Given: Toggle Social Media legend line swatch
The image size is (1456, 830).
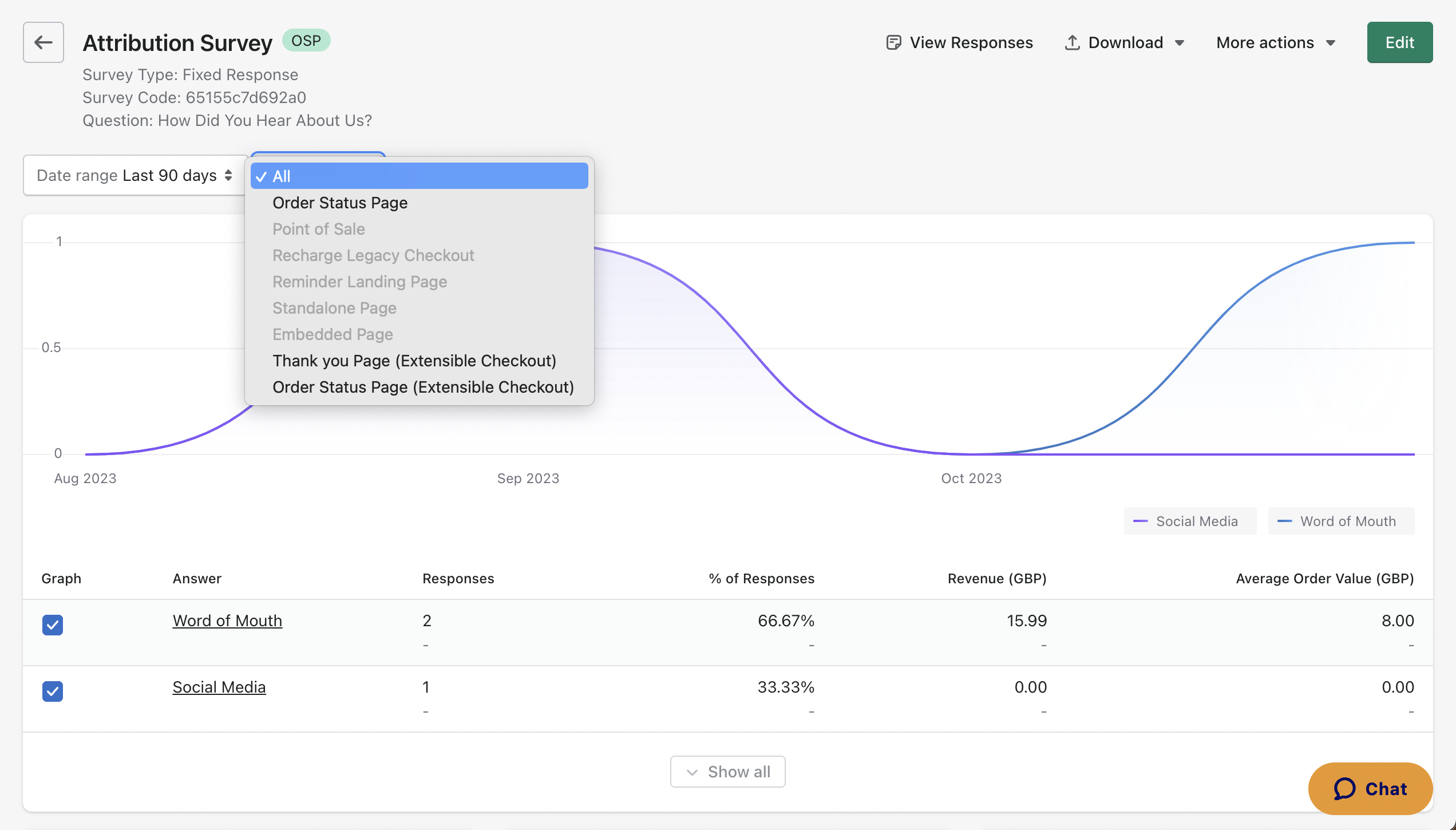Looking at the screenshot, I should 1140,521.
